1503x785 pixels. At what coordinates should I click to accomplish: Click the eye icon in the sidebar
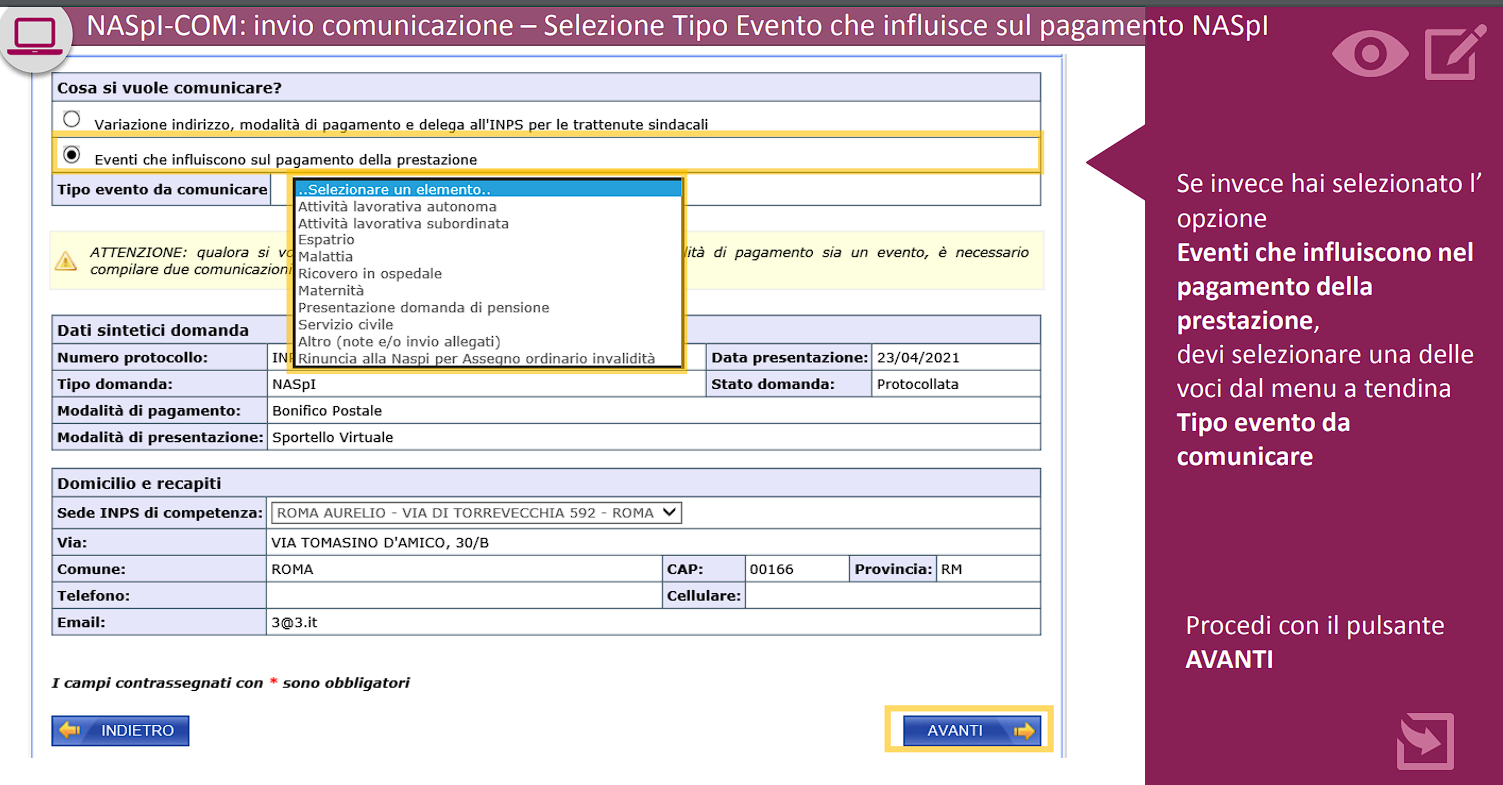1369,52
